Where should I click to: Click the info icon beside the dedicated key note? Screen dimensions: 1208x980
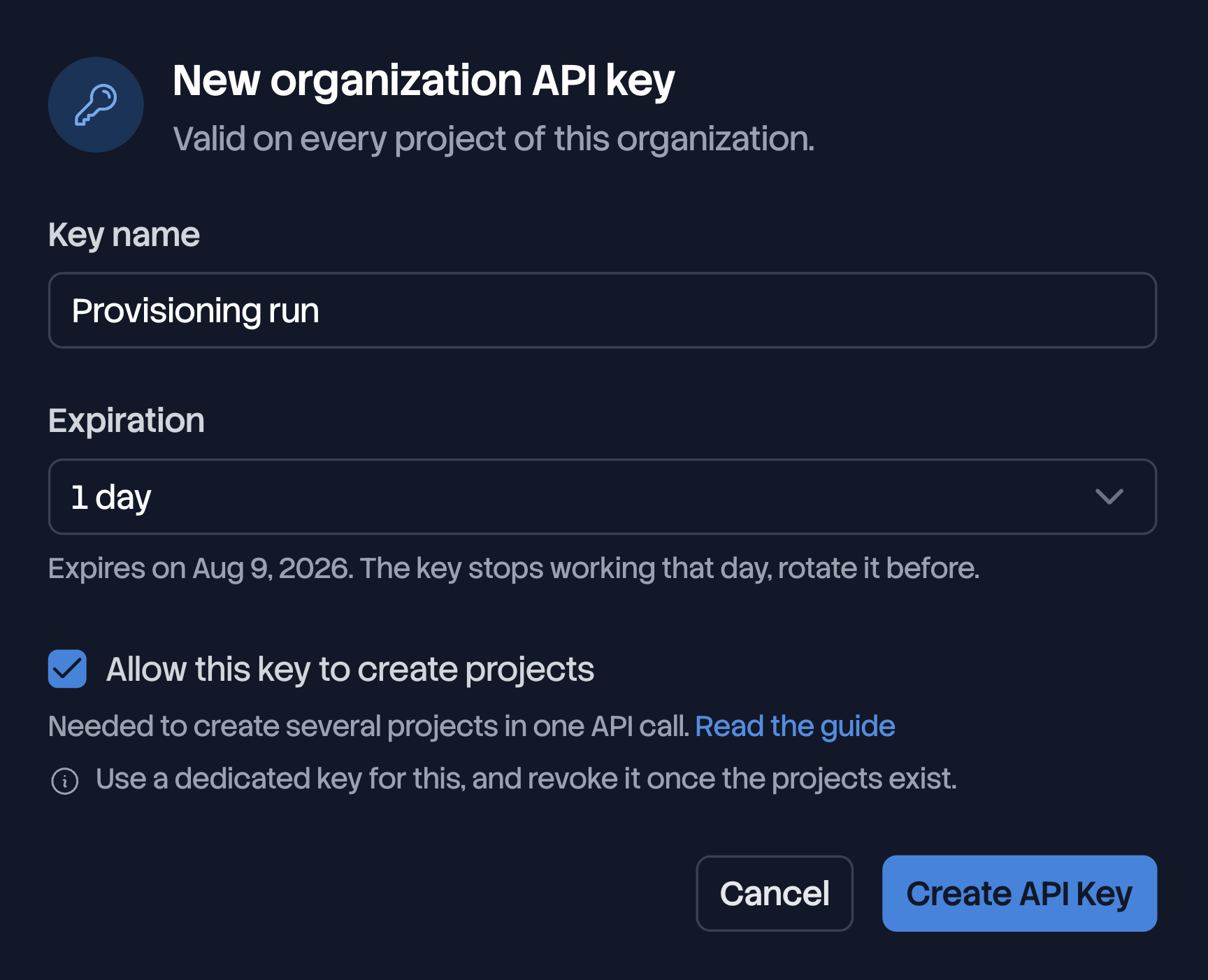(x=65, y=781)
